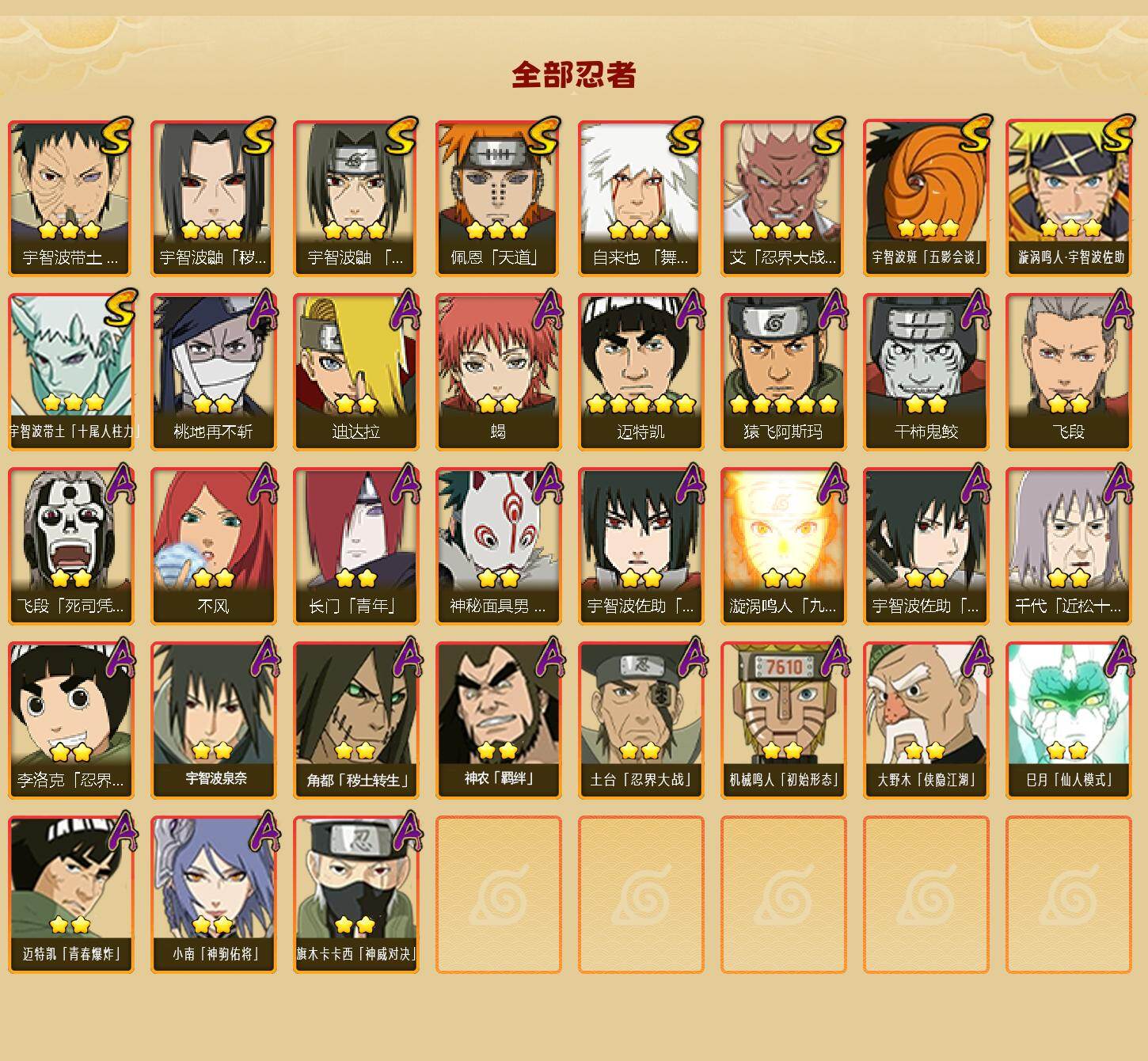Open the 干柿鬼鲛 ninja card
This screenshot has height=1061, width=1148.
pos(926,372)
